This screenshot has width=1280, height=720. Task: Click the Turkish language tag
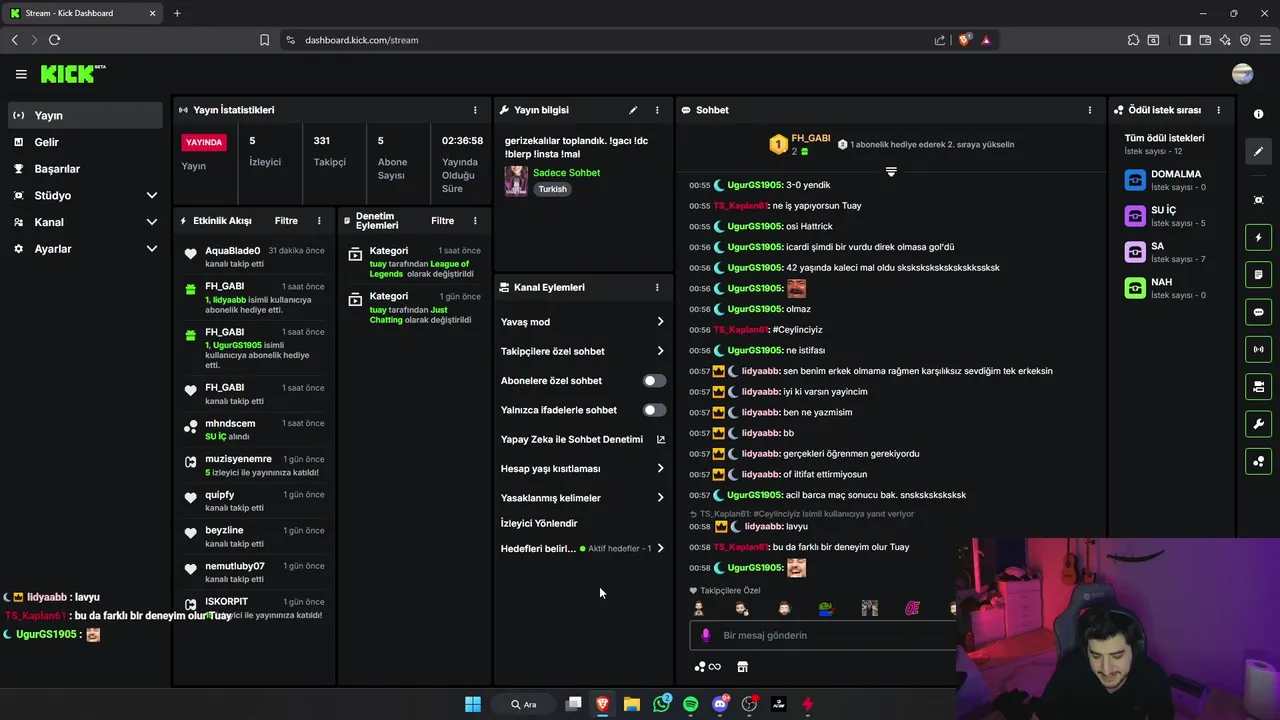pyautogui.click(x=552, y=189)
